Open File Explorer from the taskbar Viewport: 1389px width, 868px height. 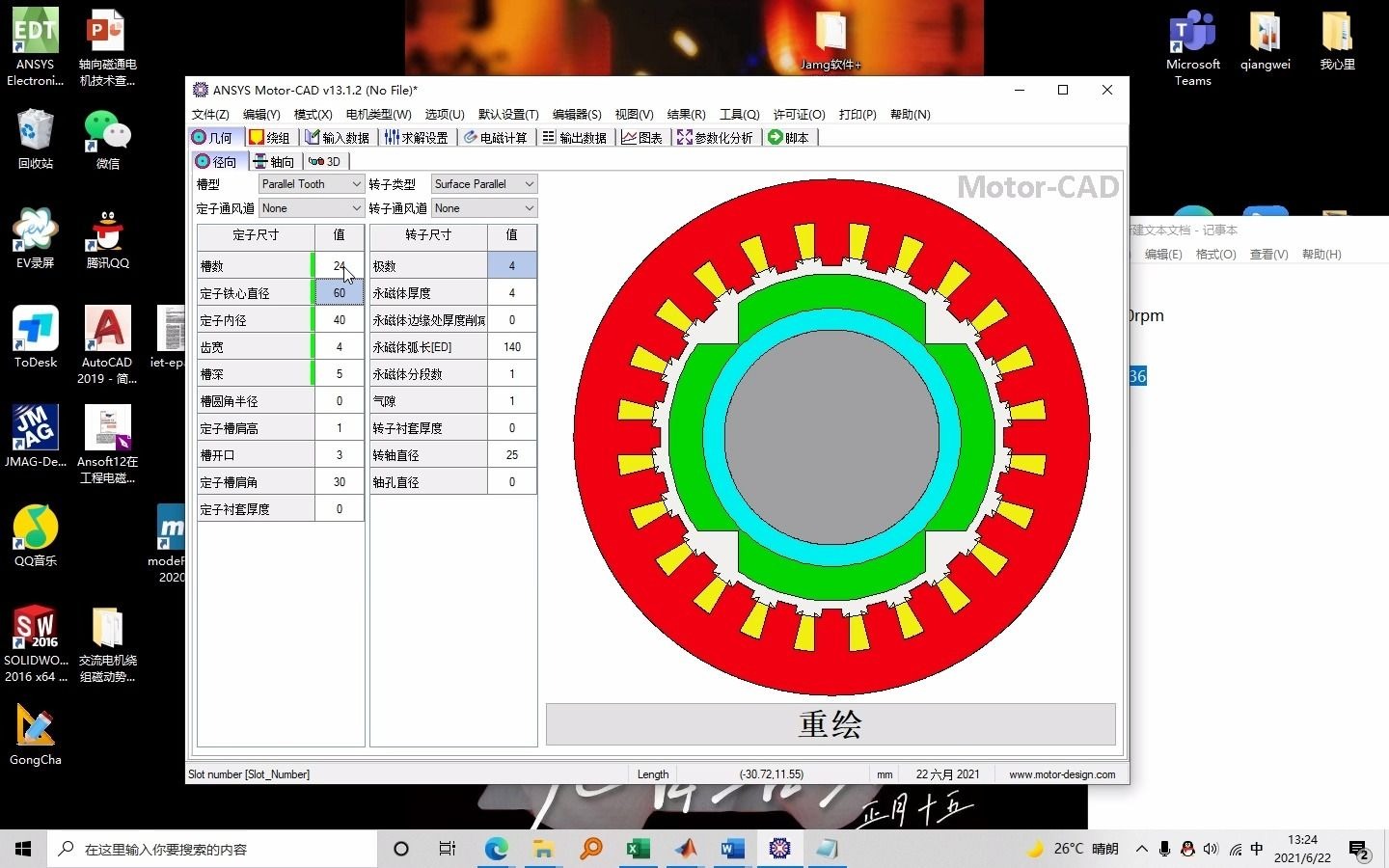pos(543,849)
